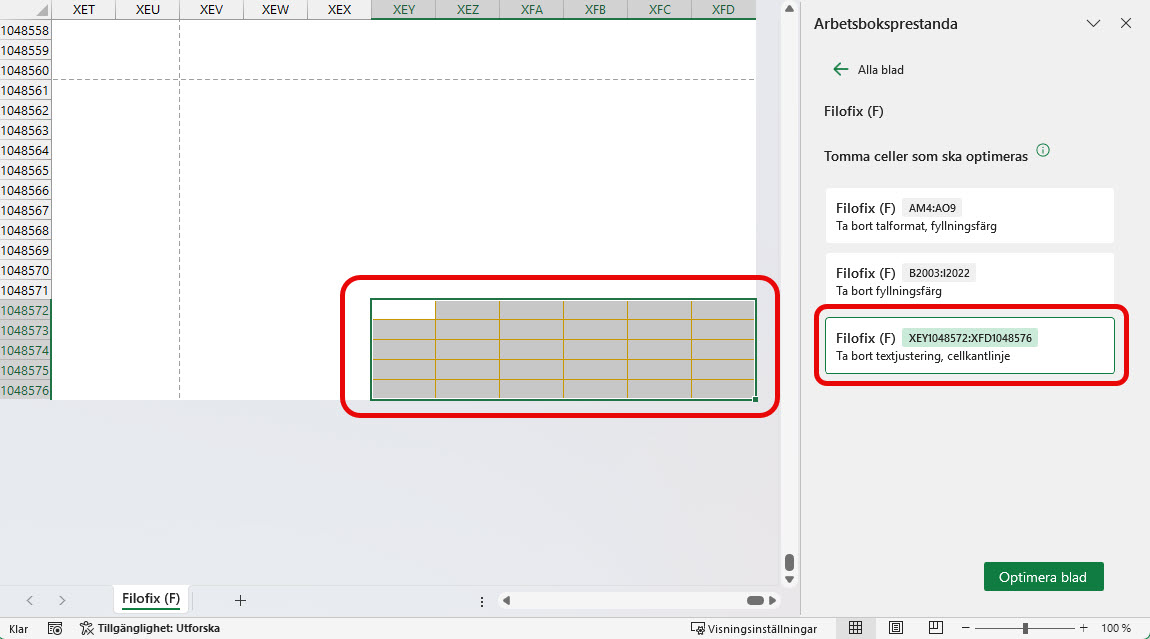Go back to Alla blad

pyautogui.click(x=868, y=70)
